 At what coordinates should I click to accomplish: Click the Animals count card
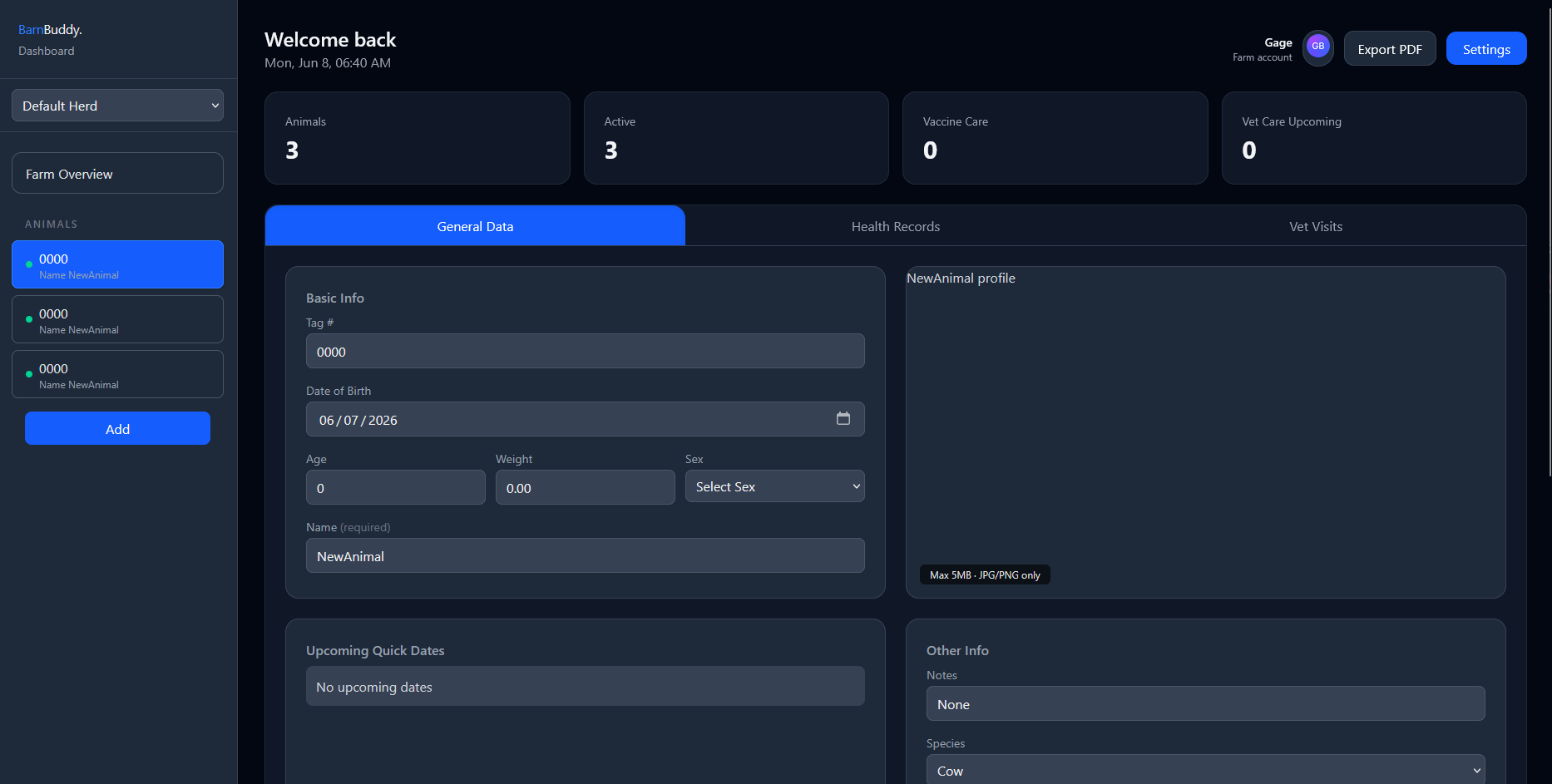click(417, 138)
